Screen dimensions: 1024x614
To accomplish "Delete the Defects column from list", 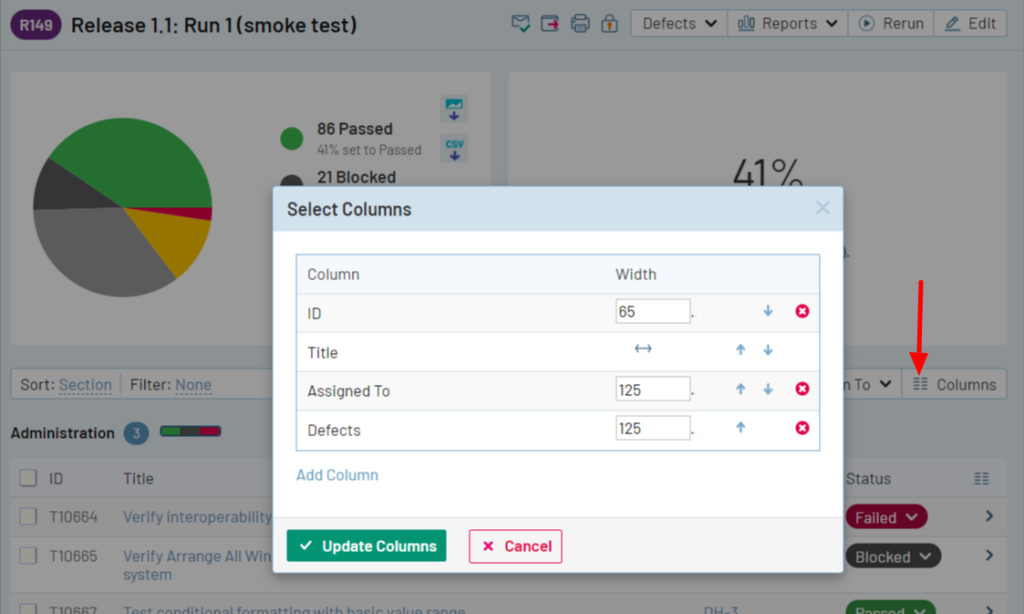I will point(802,429).
